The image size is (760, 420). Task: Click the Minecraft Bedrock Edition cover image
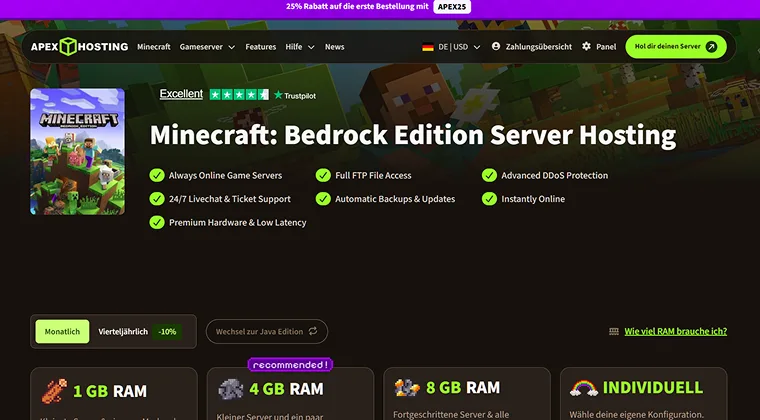[77, 151]
